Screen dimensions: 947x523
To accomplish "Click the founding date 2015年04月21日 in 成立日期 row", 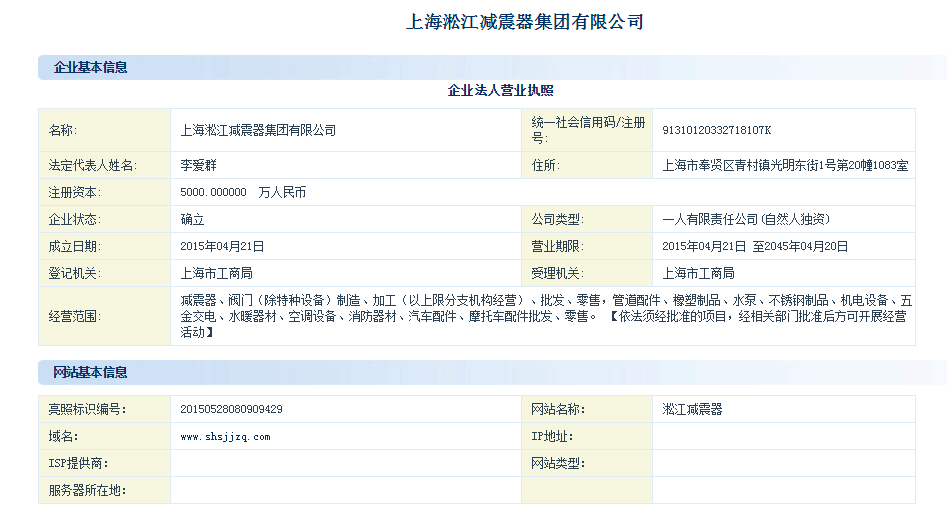I will (222, 246).
